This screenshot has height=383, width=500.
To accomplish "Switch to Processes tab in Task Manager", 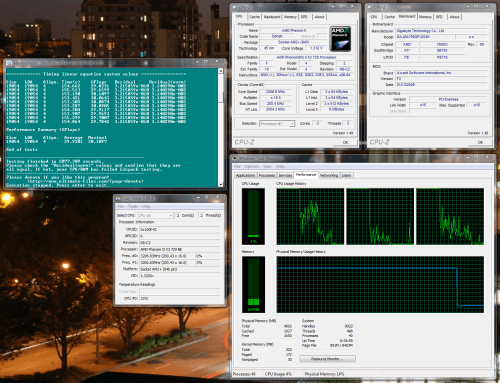I will click(267, 175).
